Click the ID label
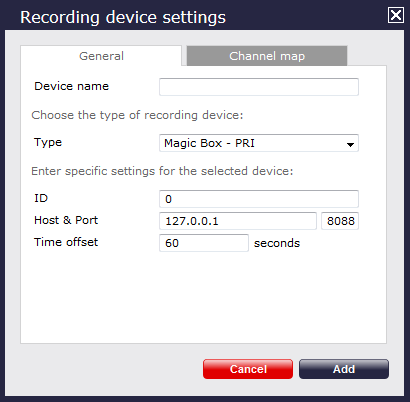The height and width of the screenshot is (402, 410). [41, 198]
